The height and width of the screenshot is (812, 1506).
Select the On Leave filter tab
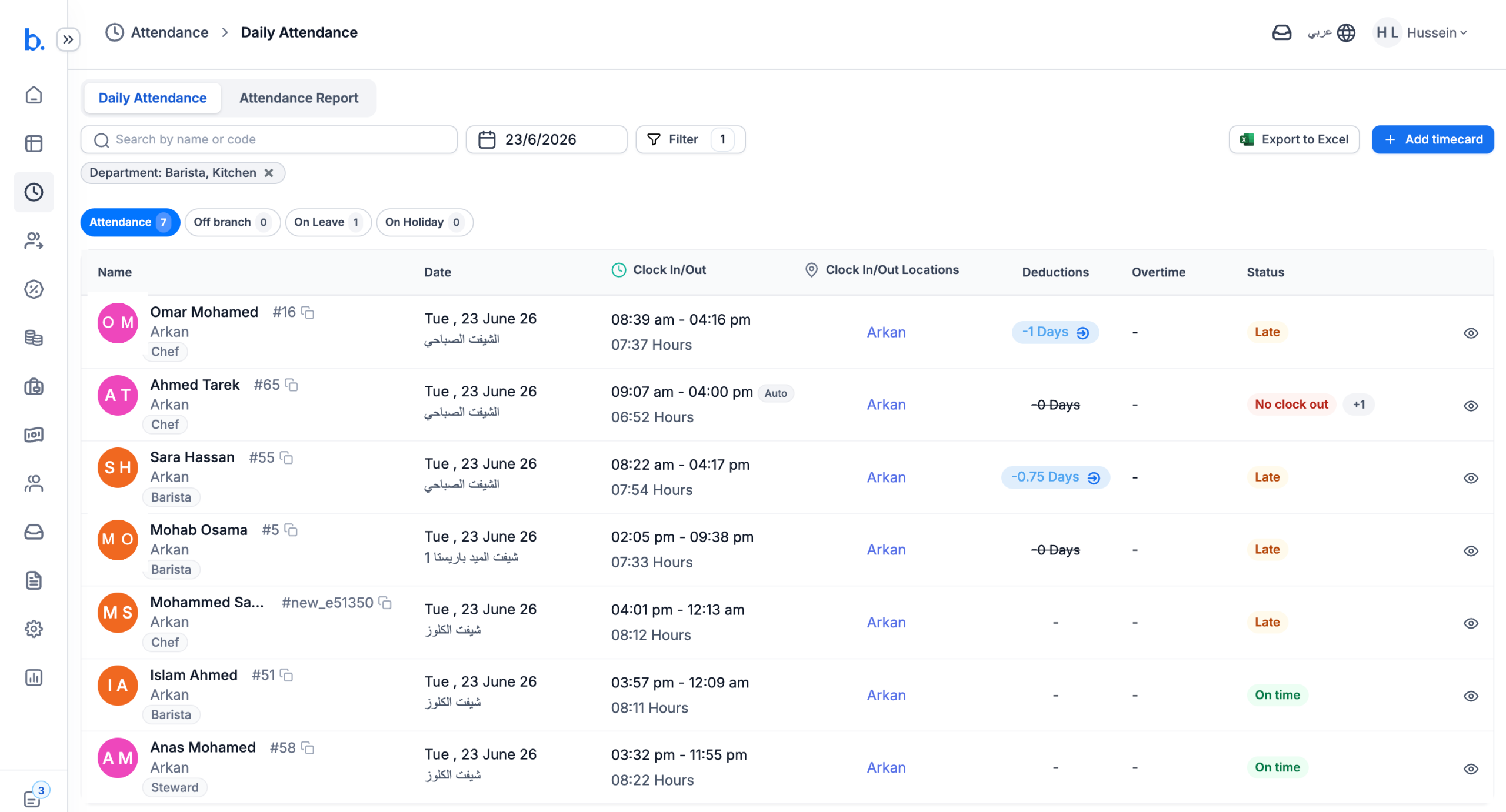point(328,222)
